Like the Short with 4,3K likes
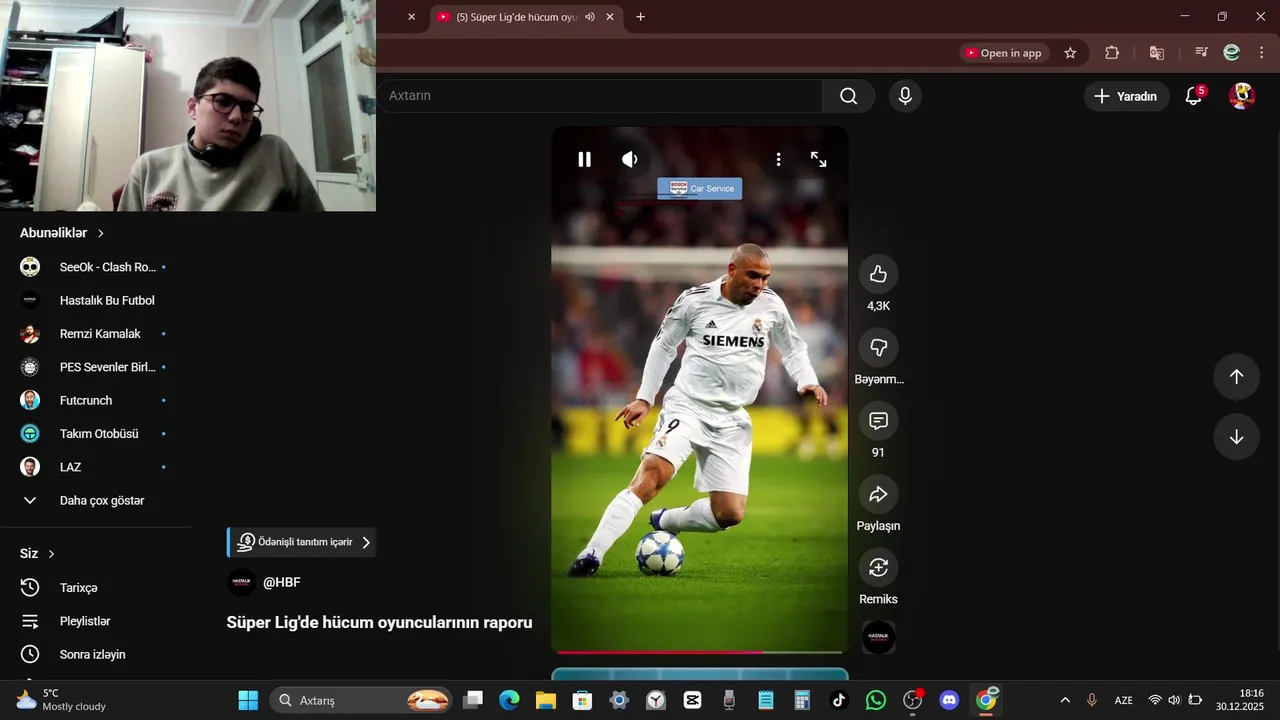Viewport: 1280px width, 720px height. pyautogui.click(x=878, y=274)
